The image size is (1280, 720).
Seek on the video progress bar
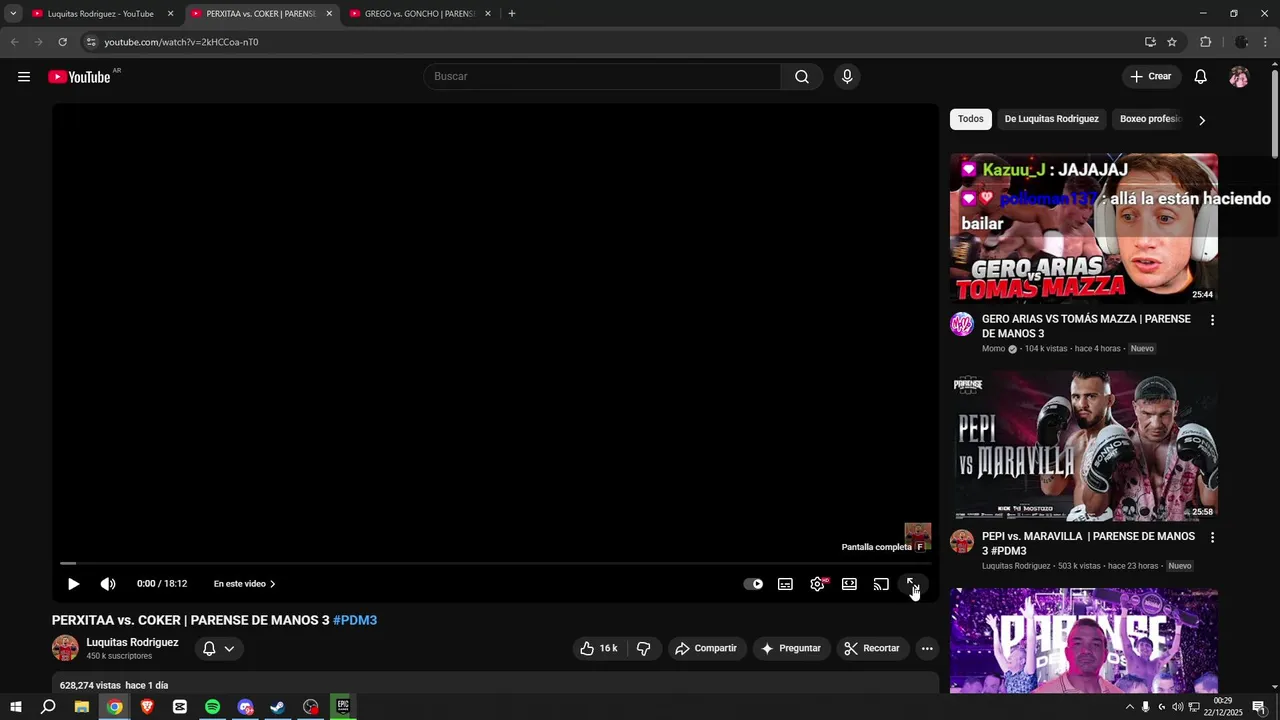point(496,564)
